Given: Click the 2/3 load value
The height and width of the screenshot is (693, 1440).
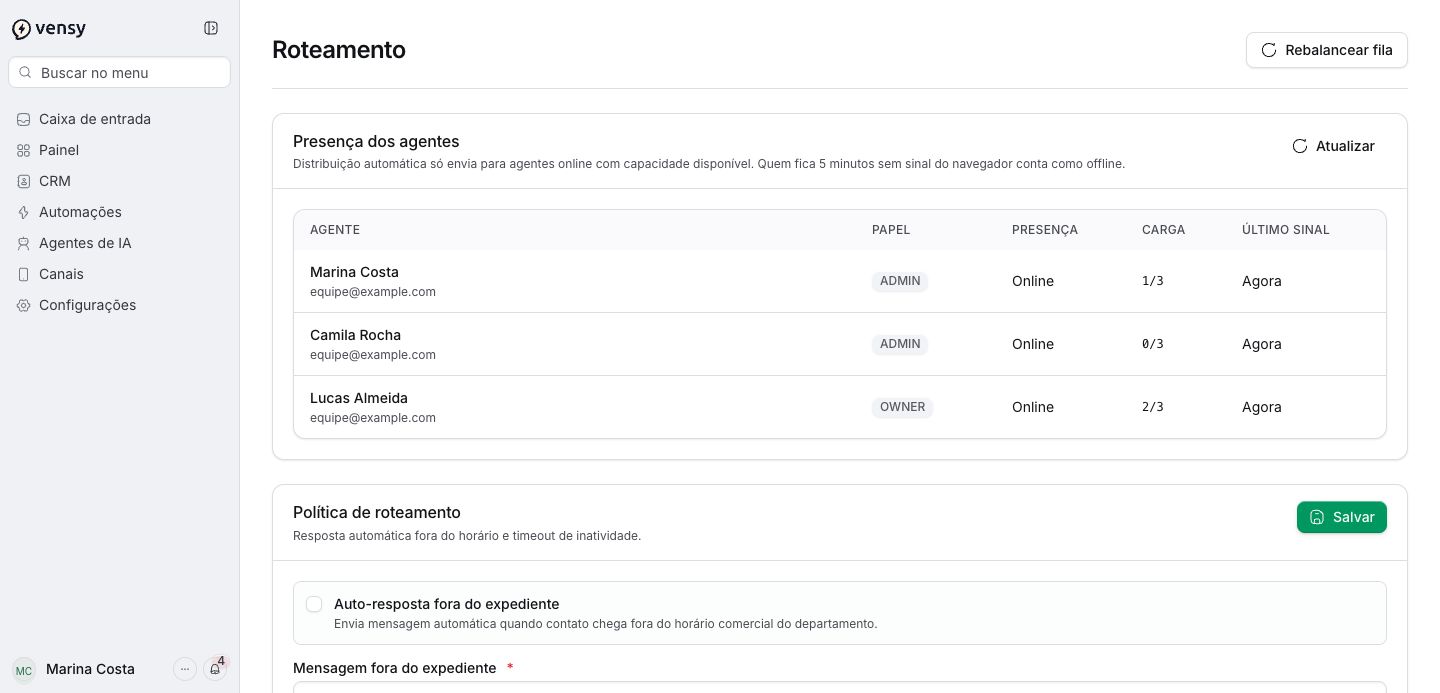Looking at the screenshot, I should (1153, 407).
